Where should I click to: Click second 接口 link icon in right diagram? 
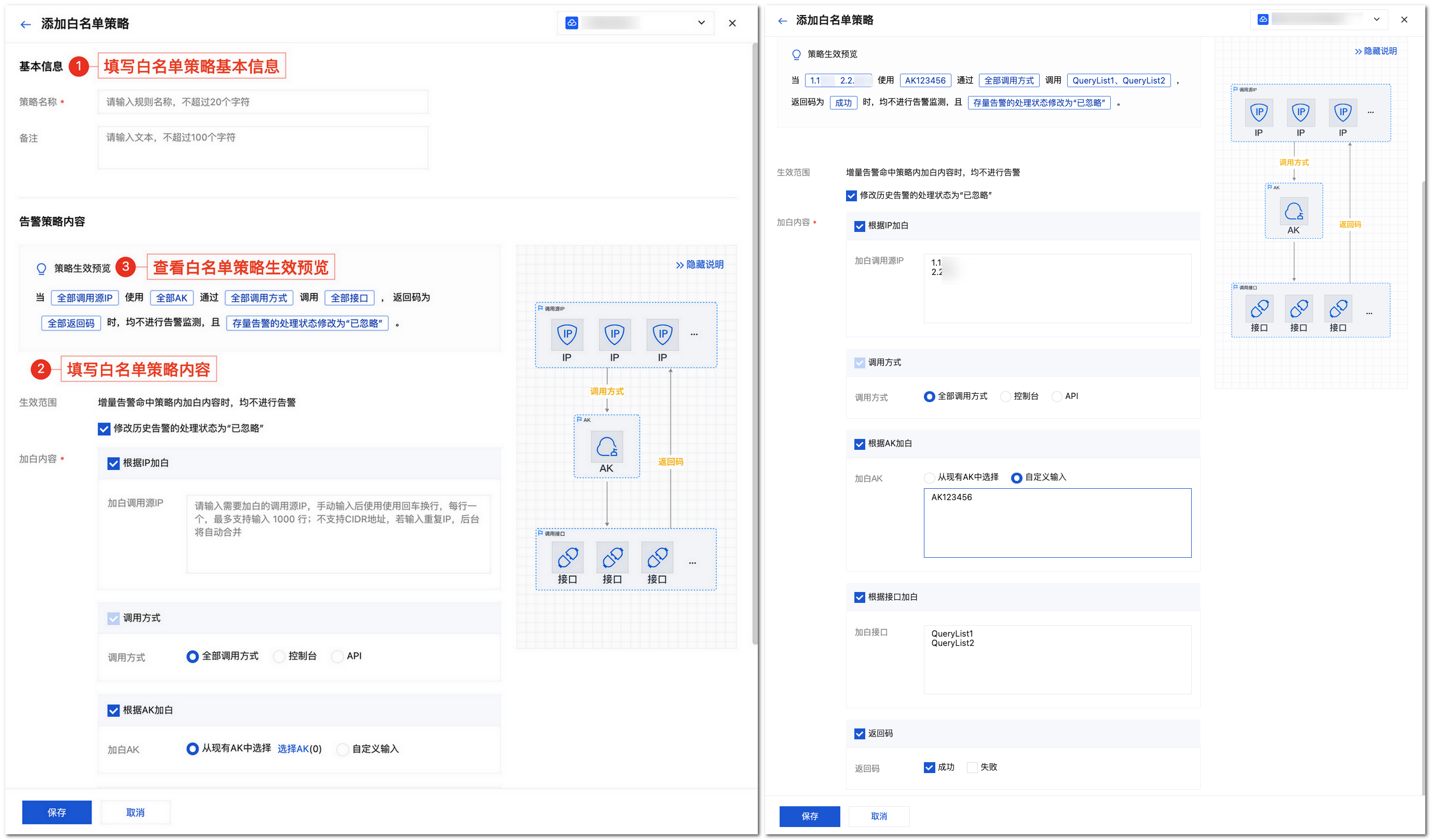(x=1299, y=309)
